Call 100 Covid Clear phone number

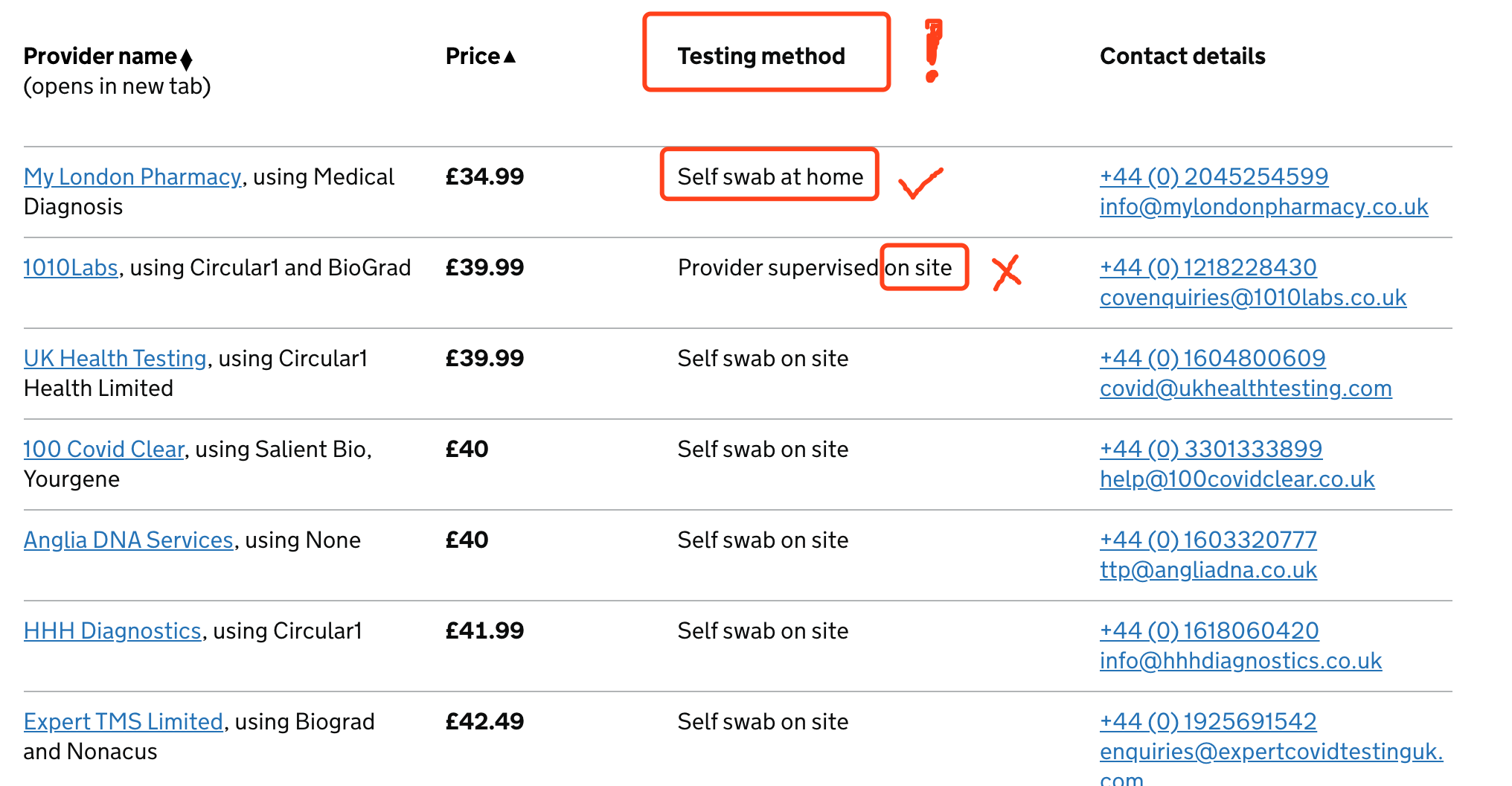coord(1211,450)
